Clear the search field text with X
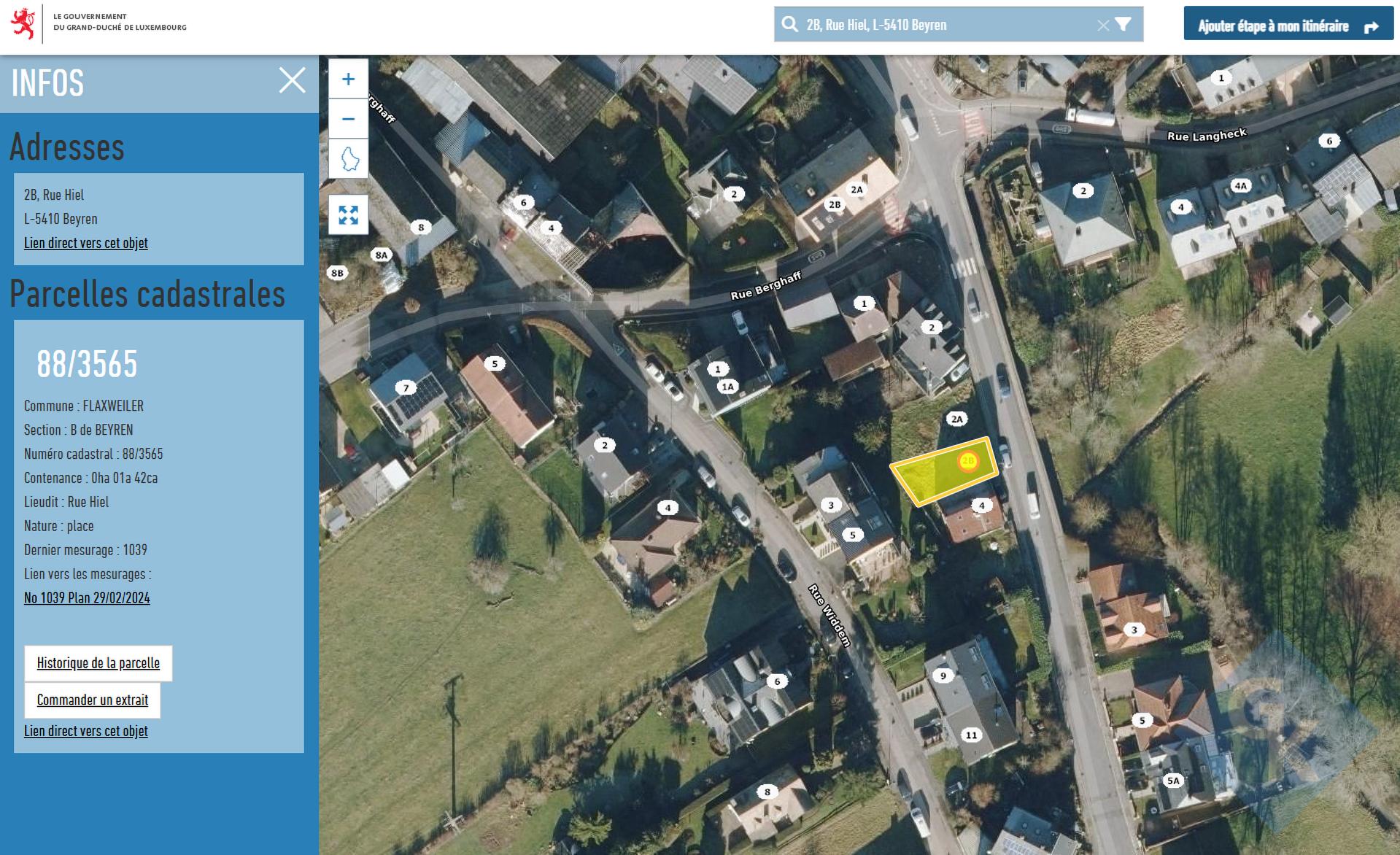 point(1103,26)
